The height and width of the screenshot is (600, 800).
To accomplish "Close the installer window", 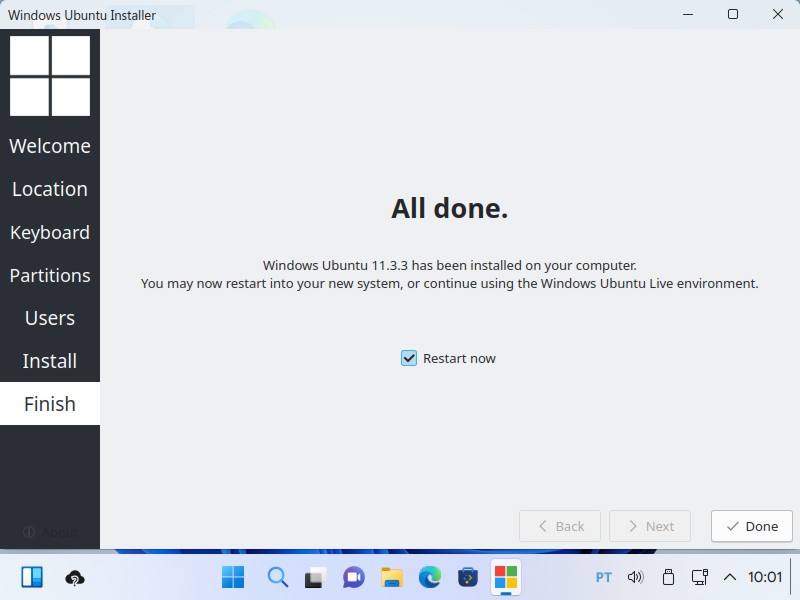I will pos(778,14).
